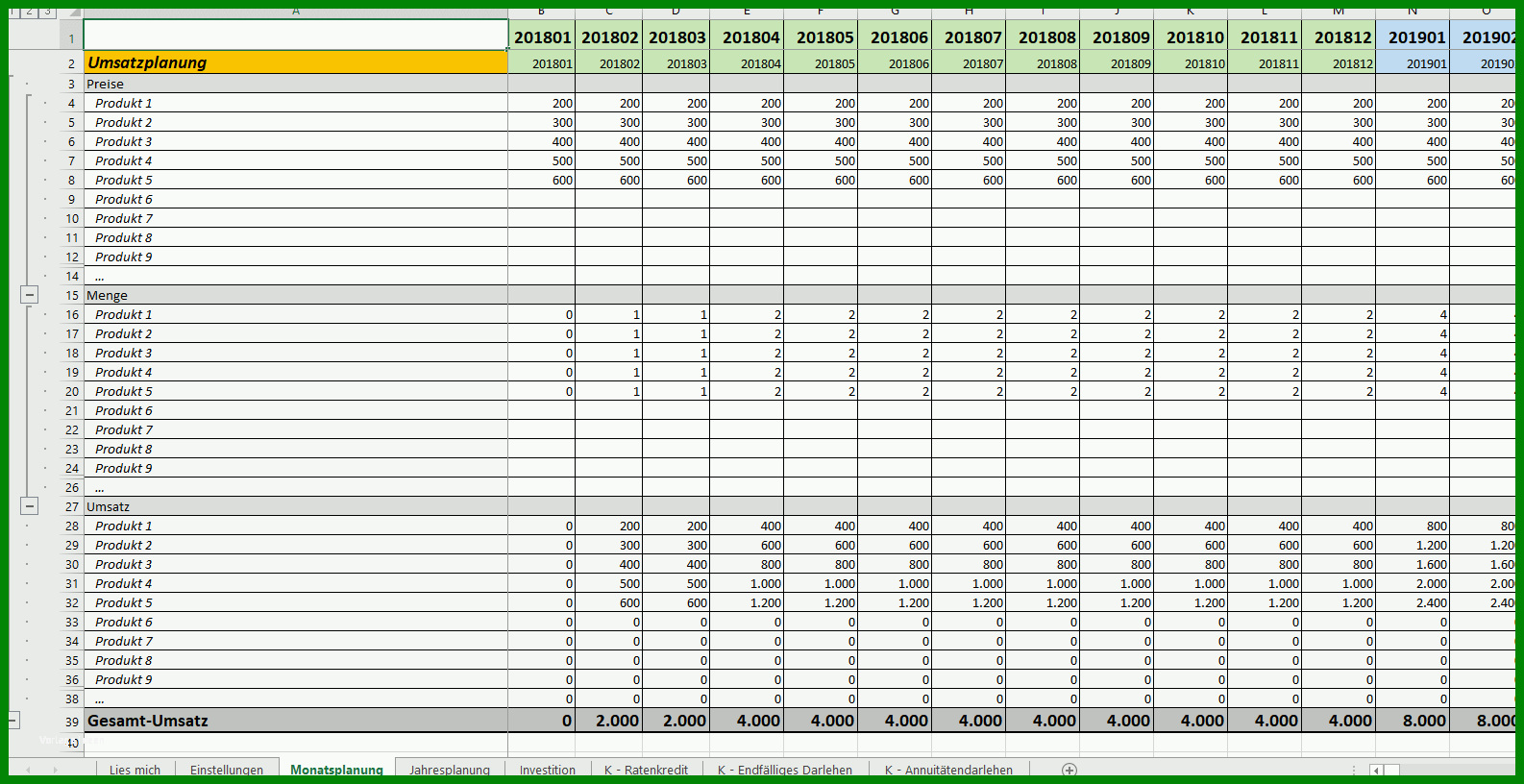Click Menge value 4 for Produkt 1 in 201901
The height and width of the screenshot is (784, 1524).
1413,314
